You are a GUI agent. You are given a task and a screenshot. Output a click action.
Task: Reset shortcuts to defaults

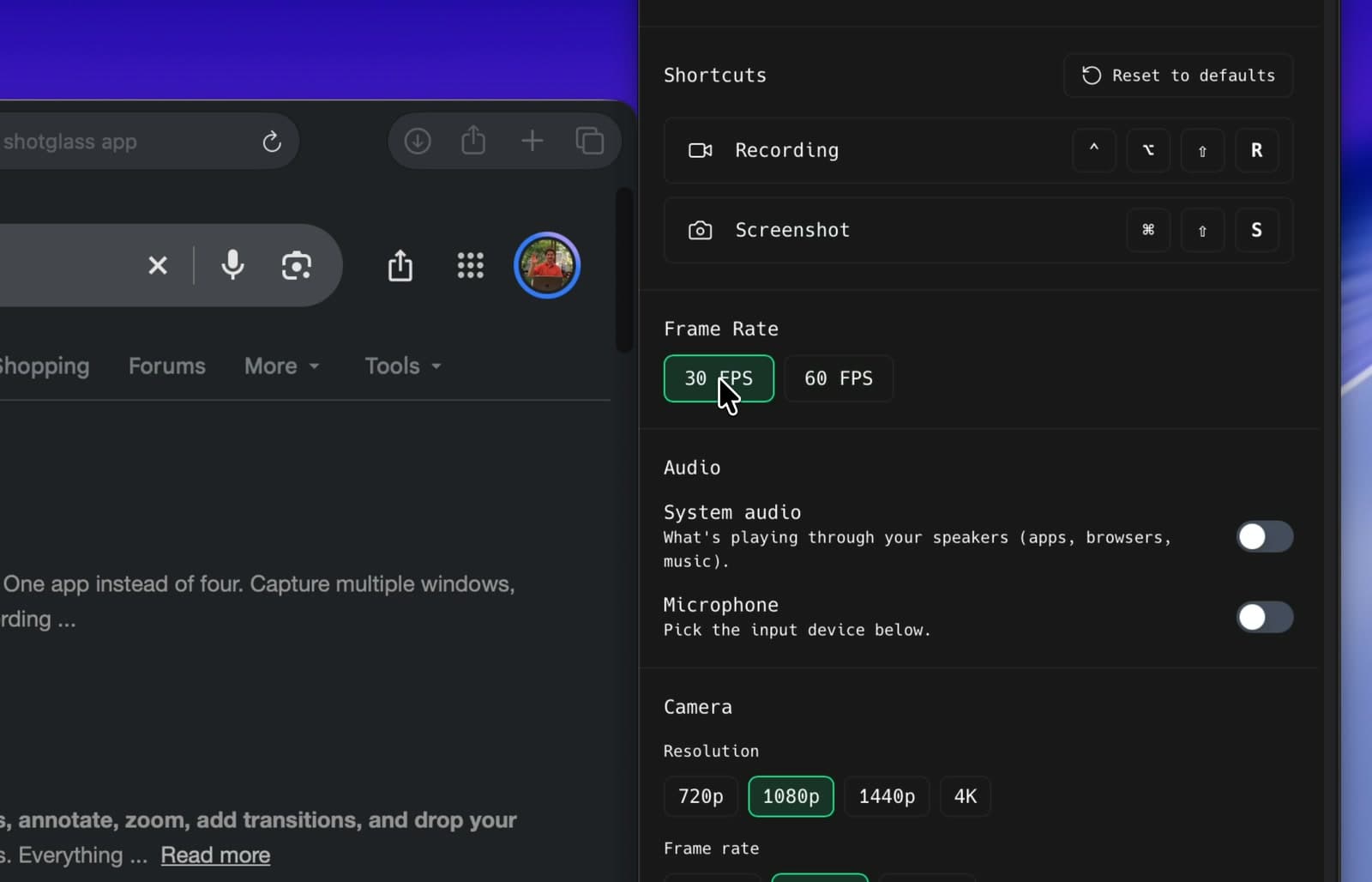pos(1178,76)
